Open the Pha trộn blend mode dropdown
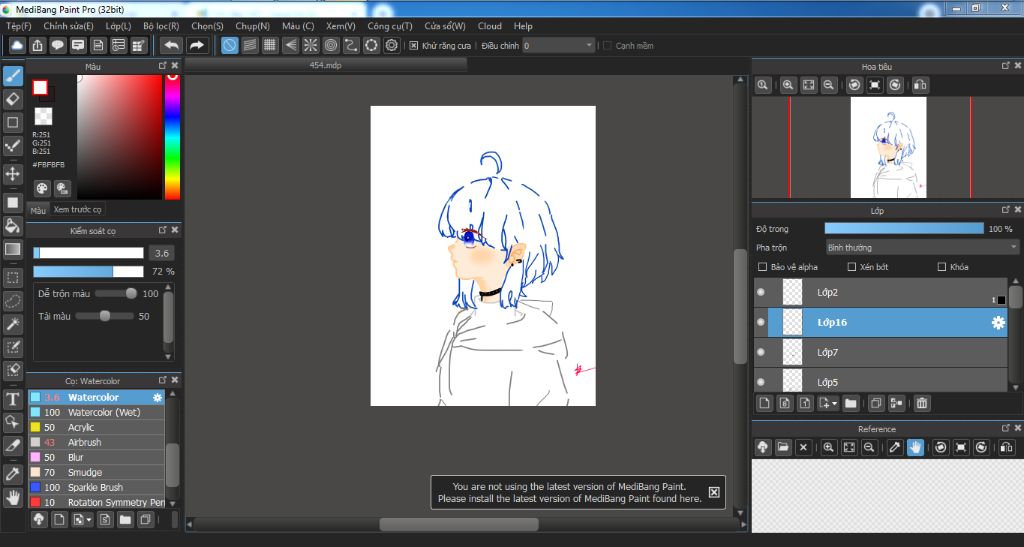Viewport: 1024px width, 547px height. 921,247
